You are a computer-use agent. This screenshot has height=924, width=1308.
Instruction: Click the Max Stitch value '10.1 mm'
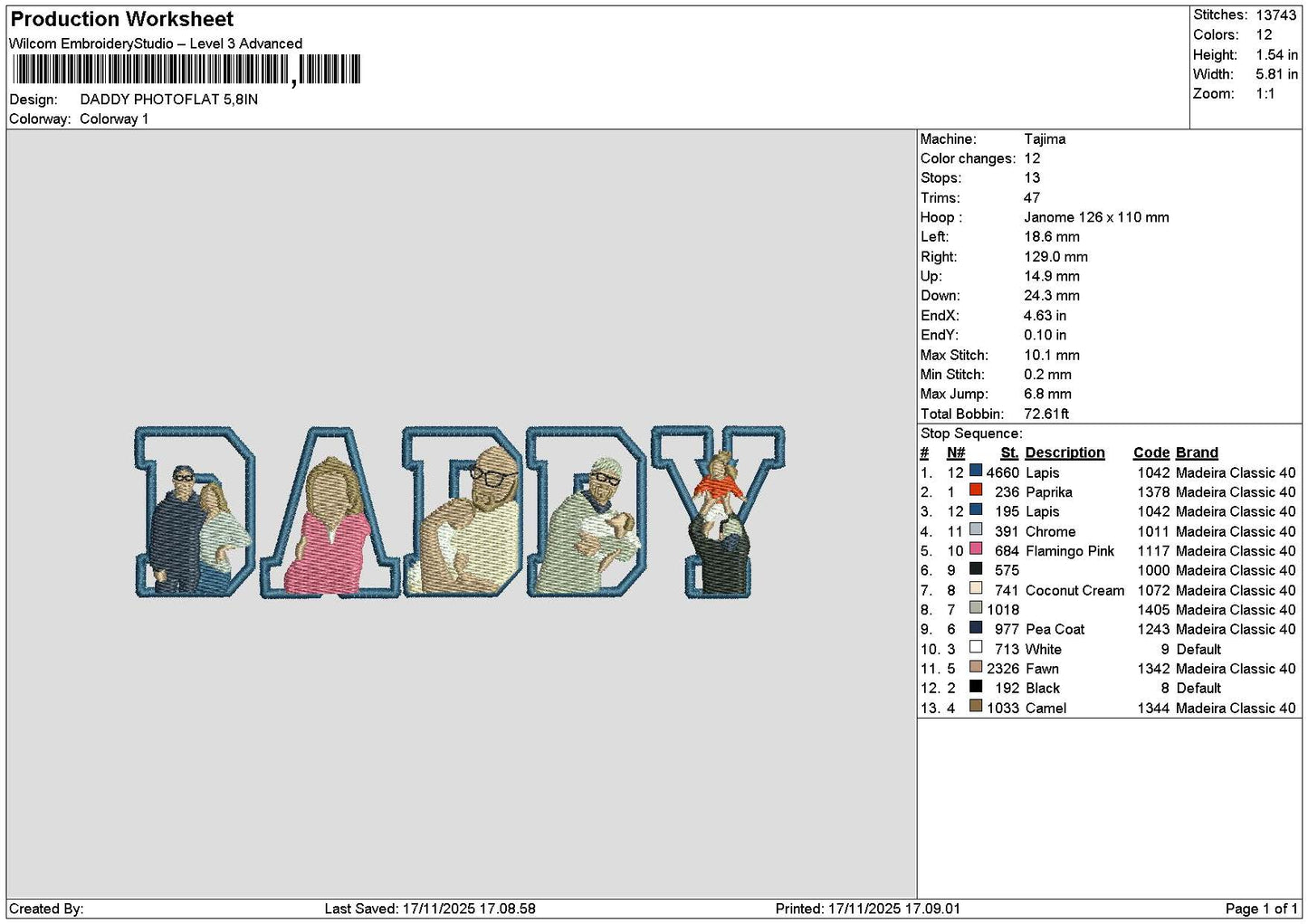pos(1052,355)
